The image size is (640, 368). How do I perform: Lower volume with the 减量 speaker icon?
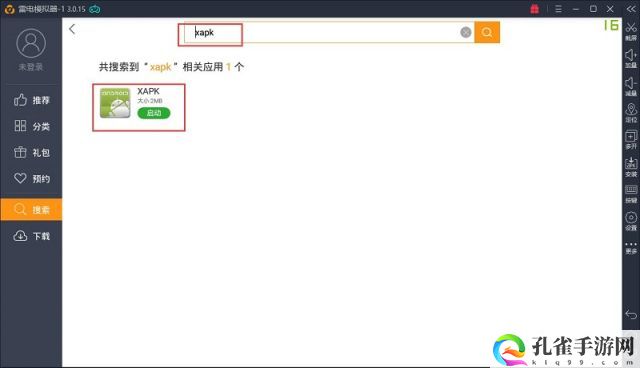coord(631,86)
